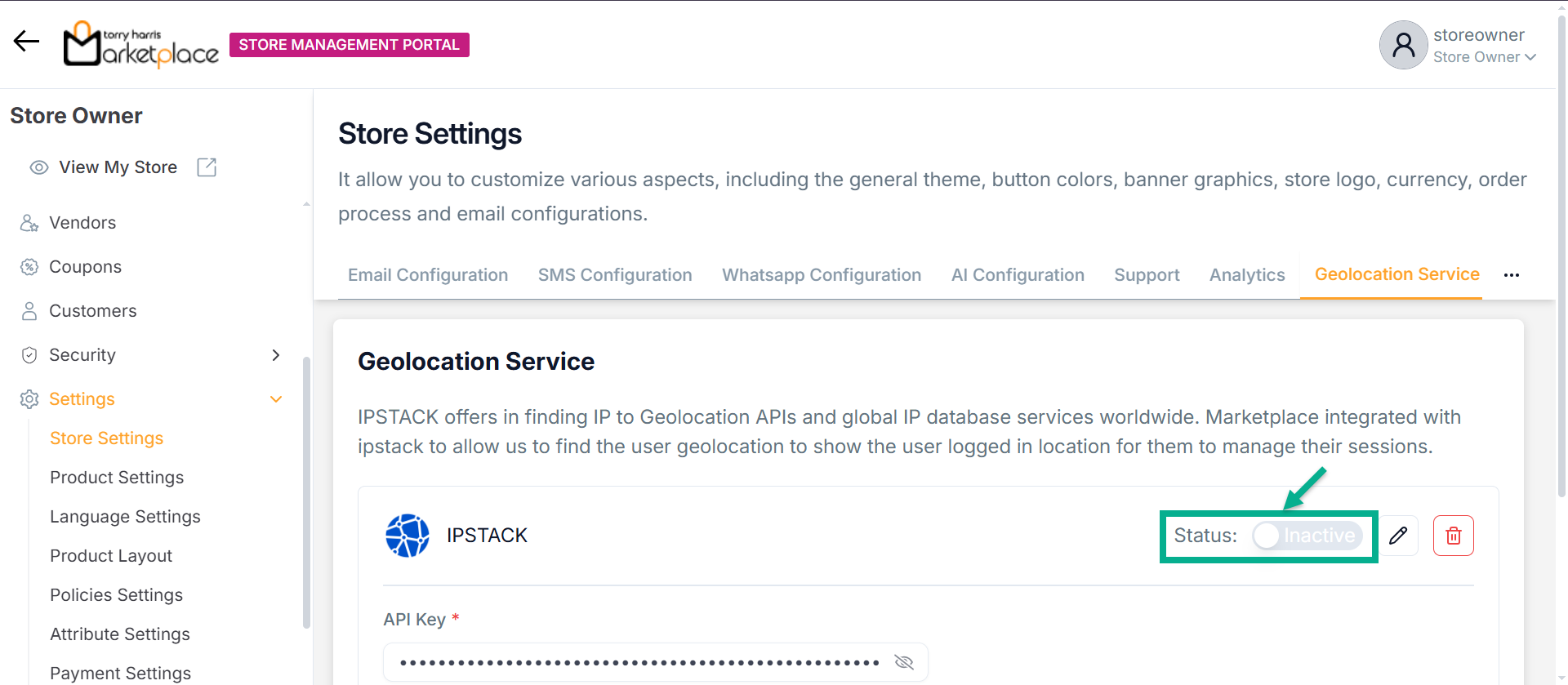Viewport: 1568px width, 685px height.
Task: Open the Store Owner account dropdown
Action: [x=1485, y=57]
